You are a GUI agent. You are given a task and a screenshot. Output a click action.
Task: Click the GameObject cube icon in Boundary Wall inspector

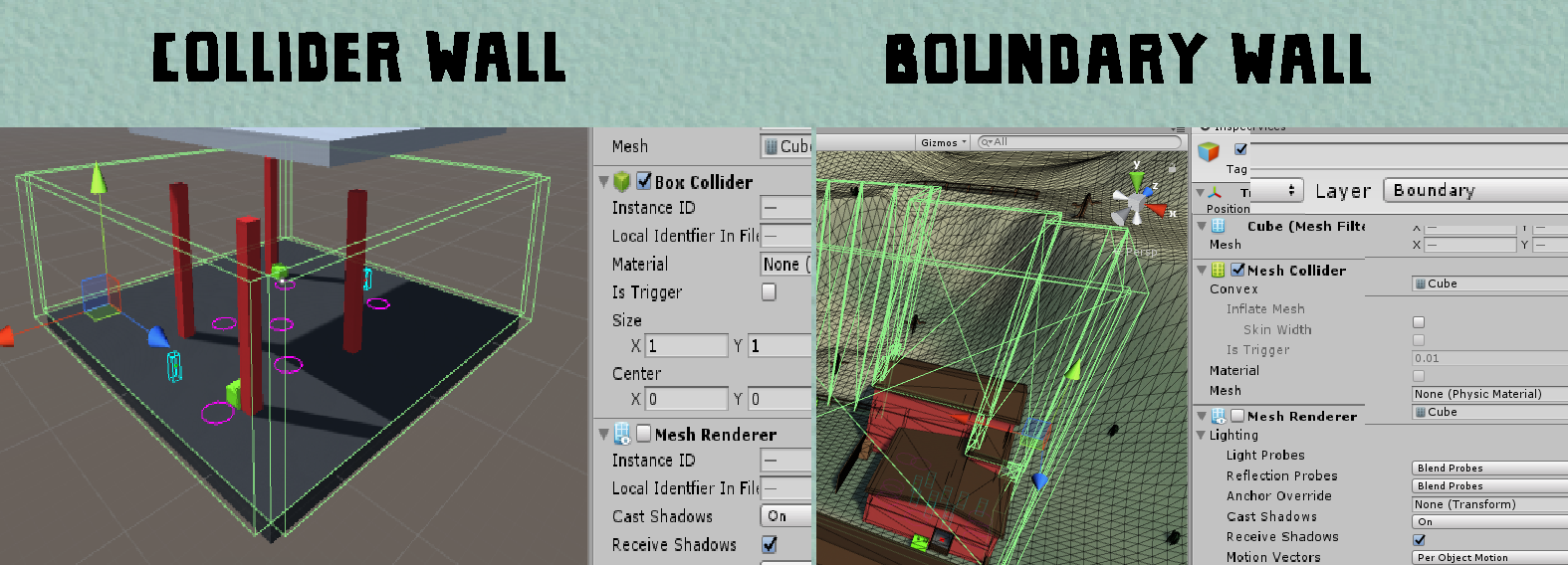point(1209,151)
